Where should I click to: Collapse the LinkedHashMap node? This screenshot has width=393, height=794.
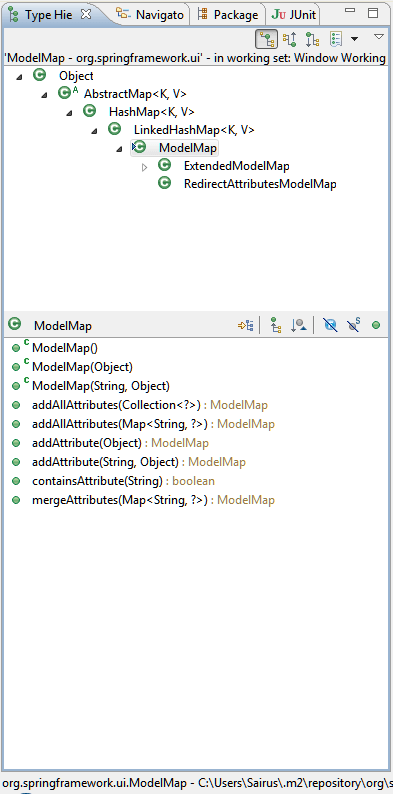point(94,132)
